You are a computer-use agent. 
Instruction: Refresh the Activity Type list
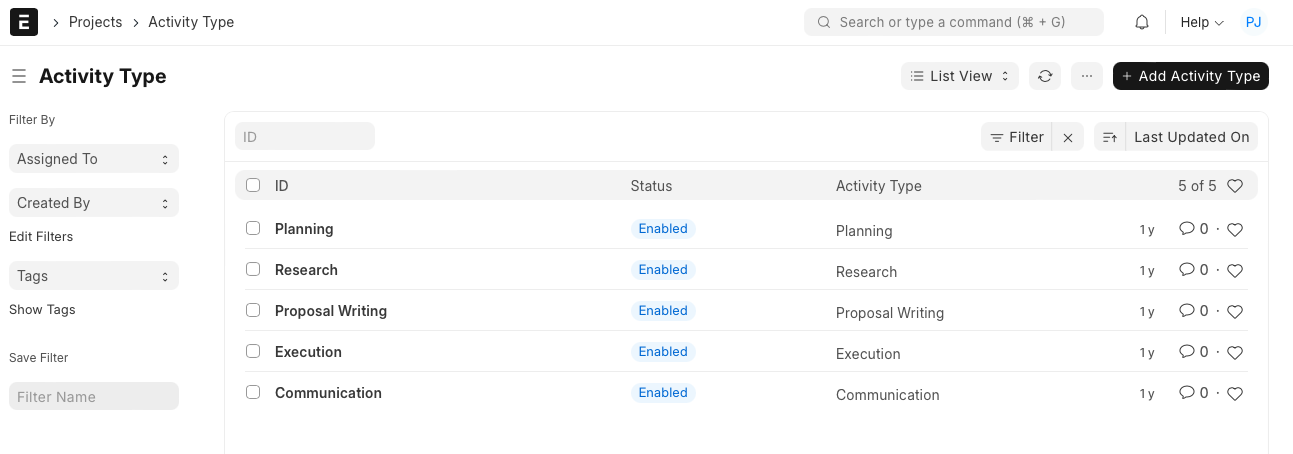tap(1045, 76)
